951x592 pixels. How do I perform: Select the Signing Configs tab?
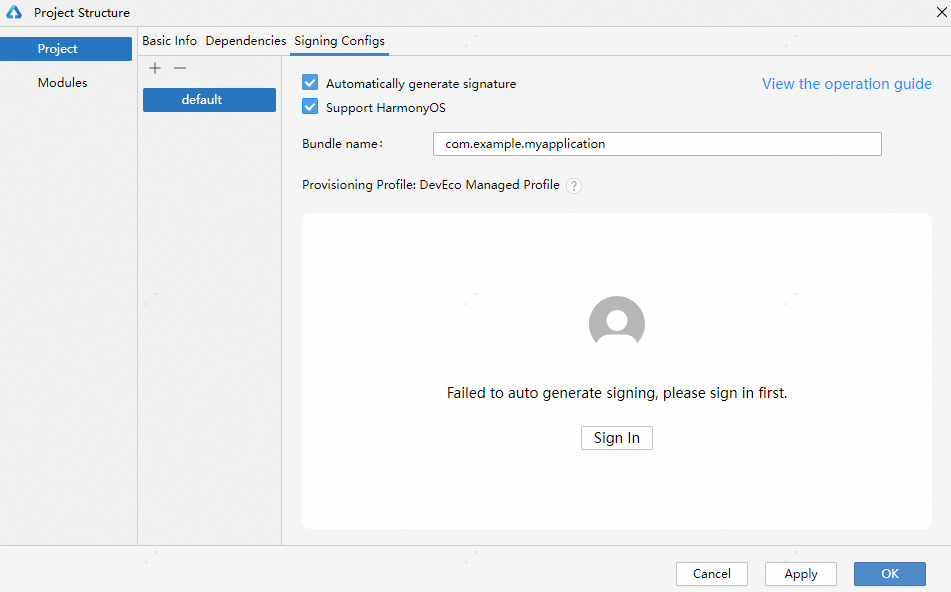click(x=339, y=41)
